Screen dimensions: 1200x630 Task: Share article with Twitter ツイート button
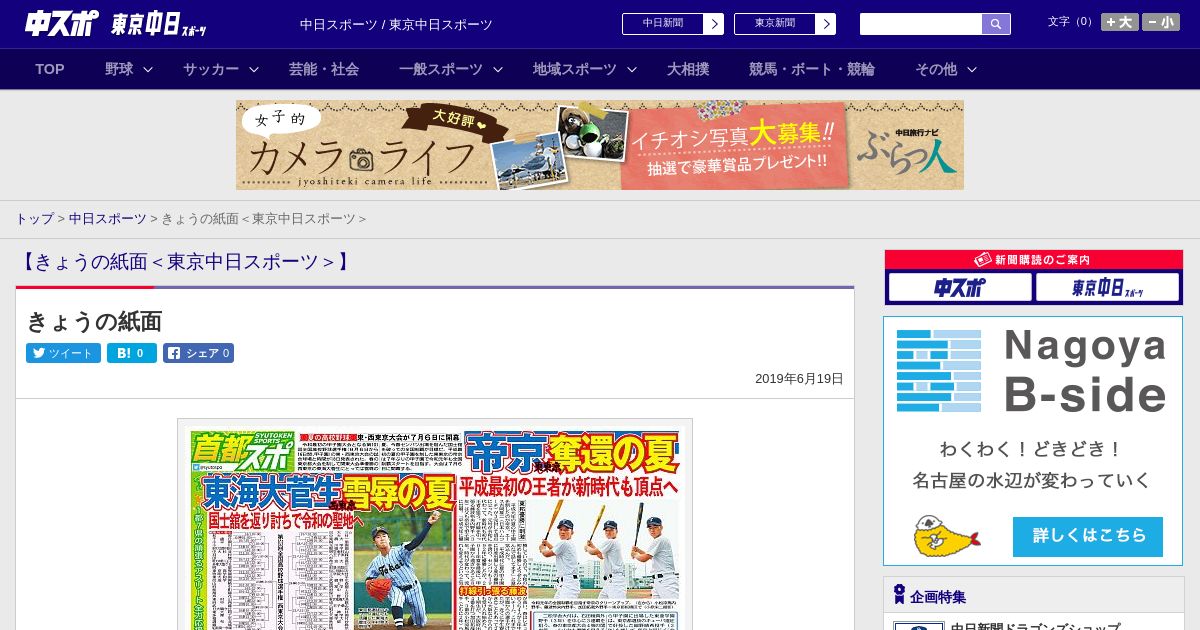coord(63,353)
